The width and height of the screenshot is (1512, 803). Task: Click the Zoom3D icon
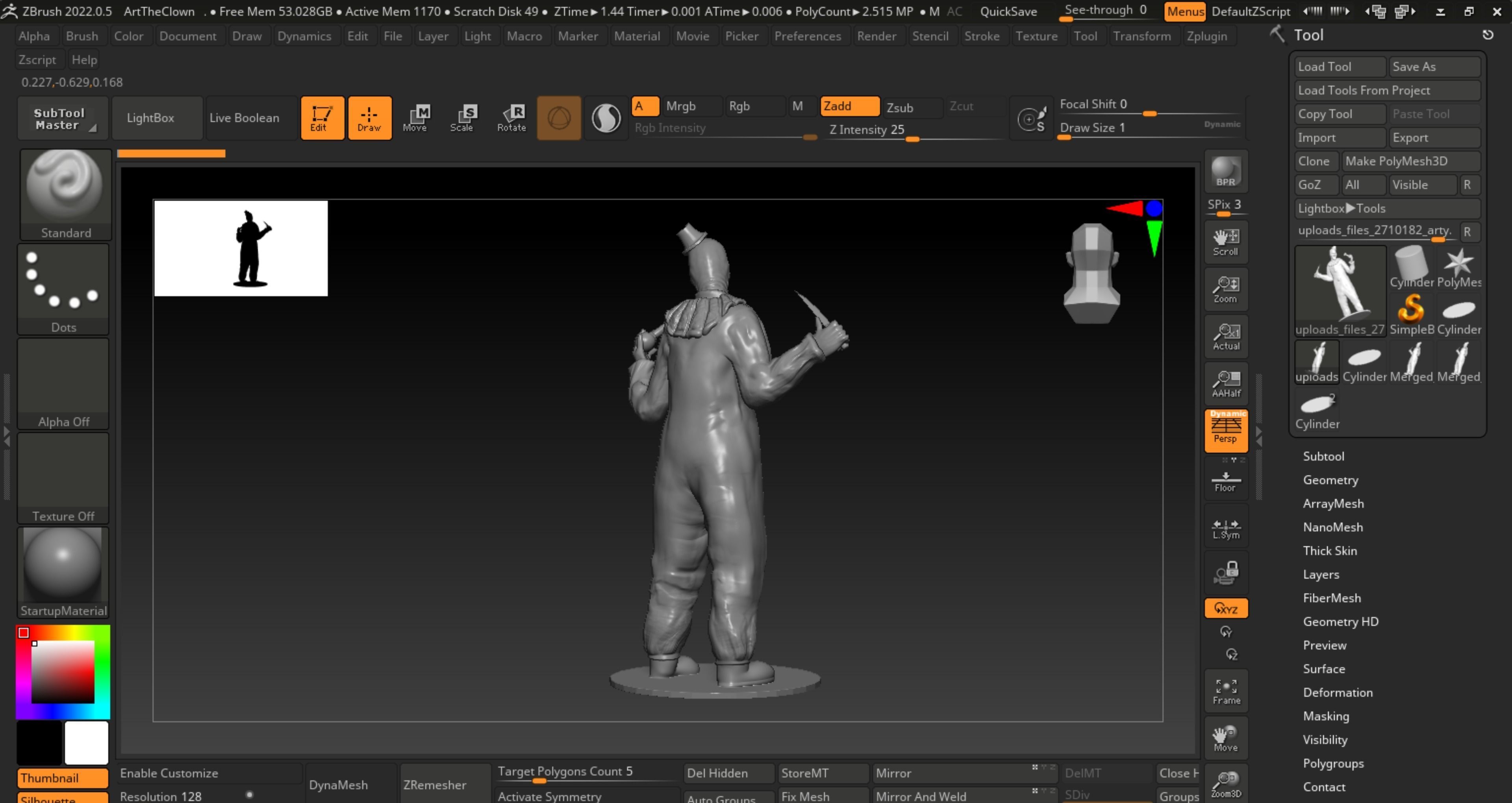coord(1226,784)
